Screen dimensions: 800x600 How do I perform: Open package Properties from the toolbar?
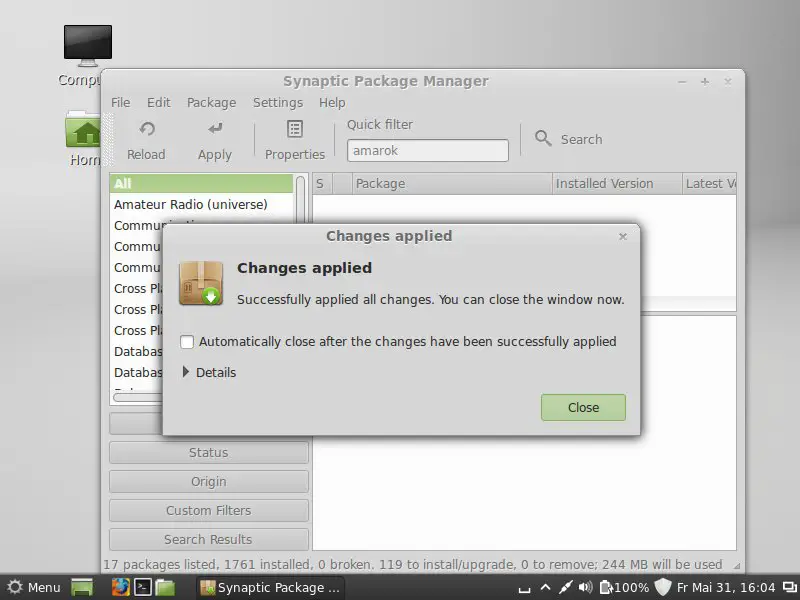[x=294, y=130]
